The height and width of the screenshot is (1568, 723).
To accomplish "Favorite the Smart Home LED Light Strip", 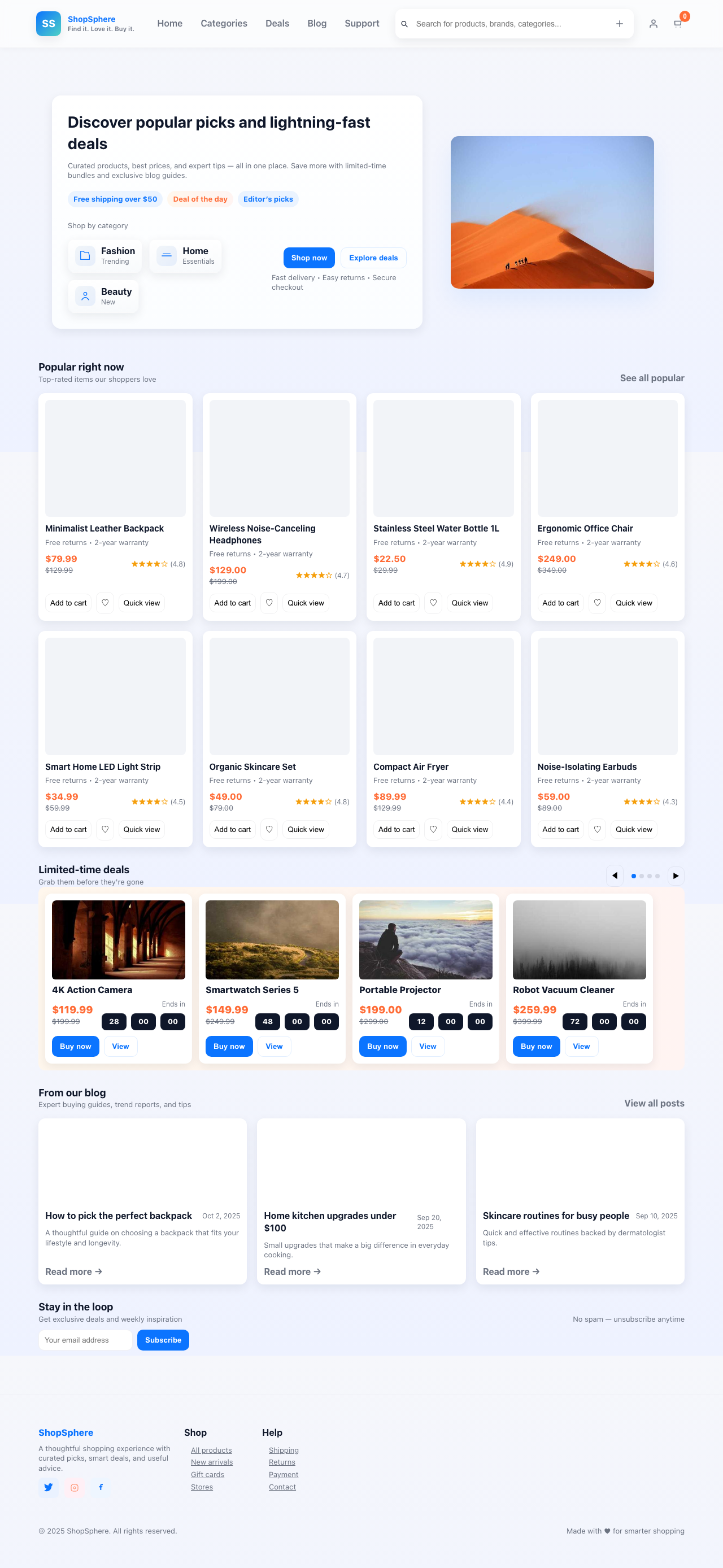I will coord(105,829).
